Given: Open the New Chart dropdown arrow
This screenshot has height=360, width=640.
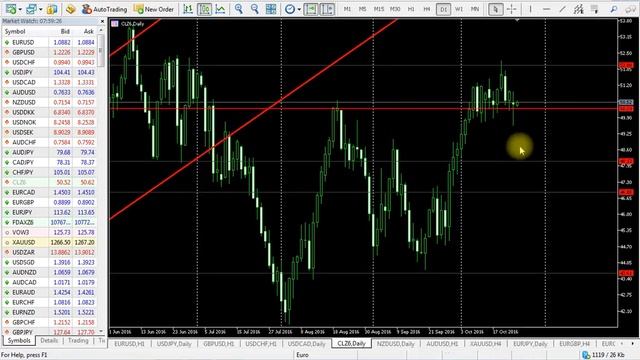Looking at the screenshot, I should [20, 9].
